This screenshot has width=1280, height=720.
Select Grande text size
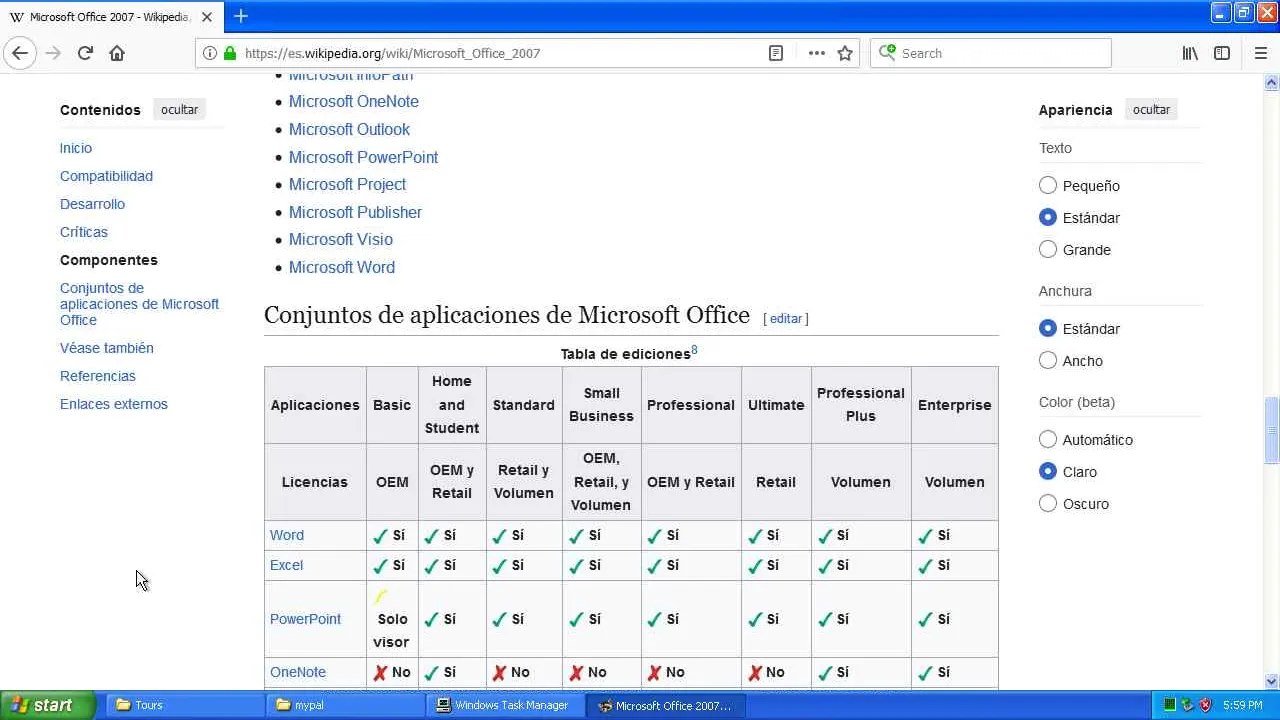[1048, 249]
